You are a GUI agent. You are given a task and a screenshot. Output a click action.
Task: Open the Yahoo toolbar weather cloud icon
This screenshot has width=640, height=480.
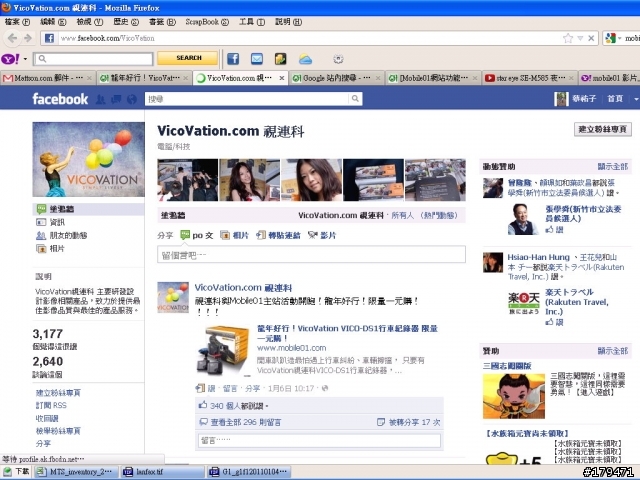click(x=305, y=59)
